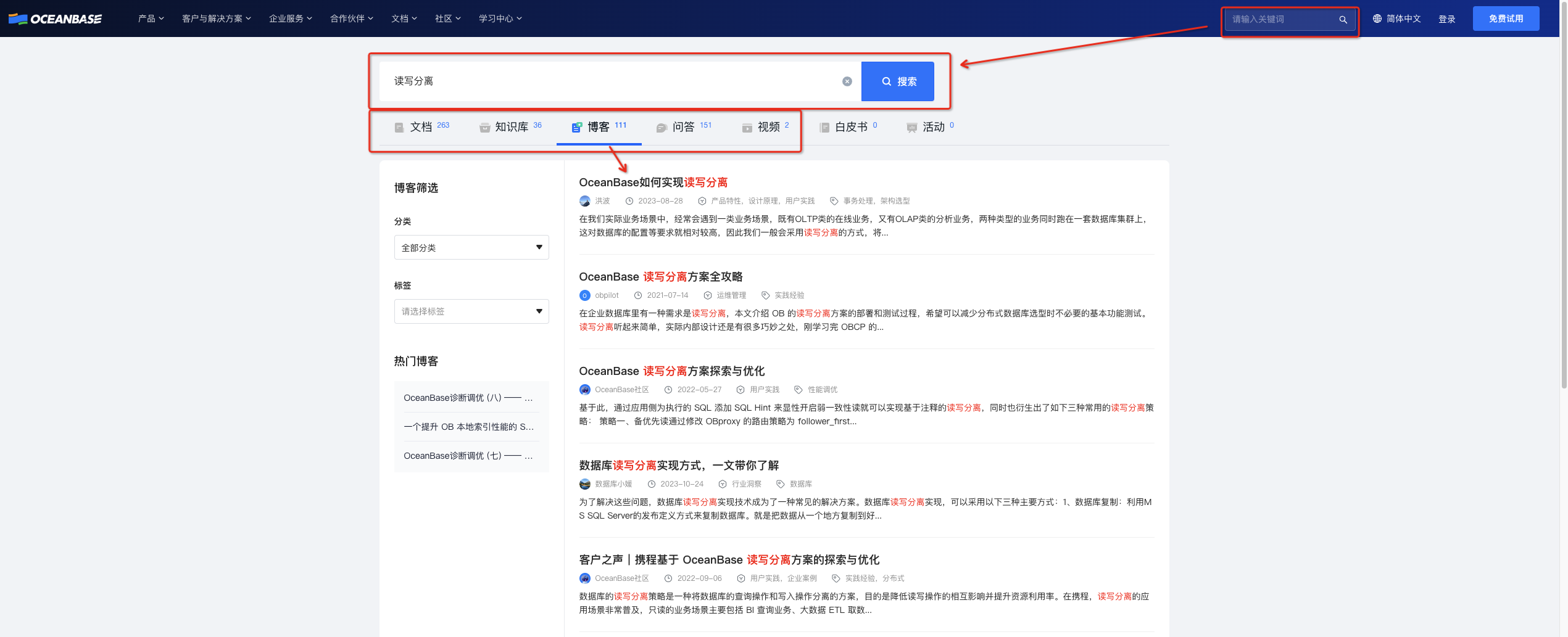This screenshot has width=1568, height=637.
Task: Click the 知识库 tab box icon
Action: tap(485, 128)
